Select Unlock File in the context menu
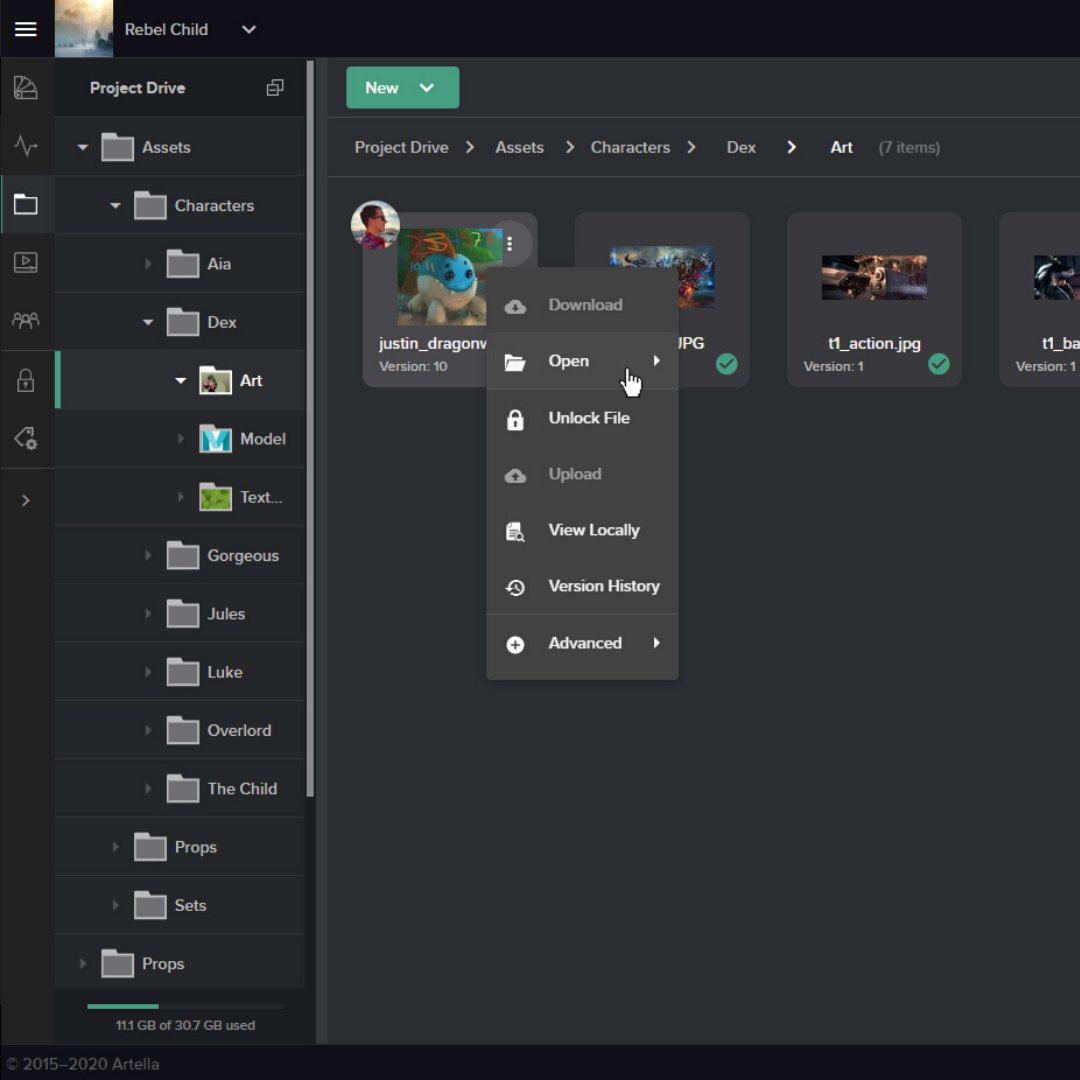This screenshot has width=1080, height=1080. [589, 418]
